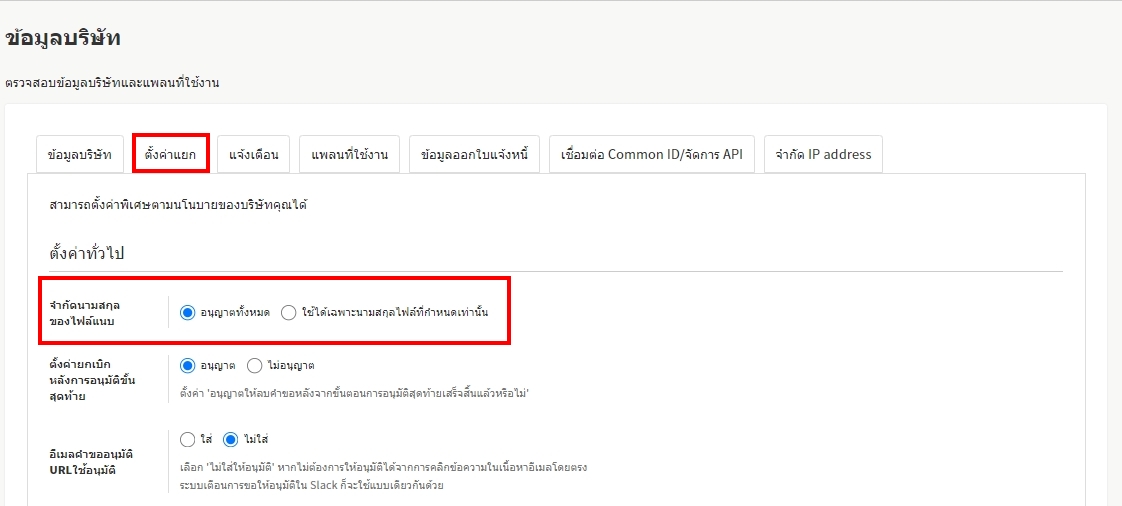Image resolution: width=1122 pixels, height=506 pixels.
Task: Open the ข้อมูลออกใบแจ้งหนี้ tab
Action: [474, 155]
